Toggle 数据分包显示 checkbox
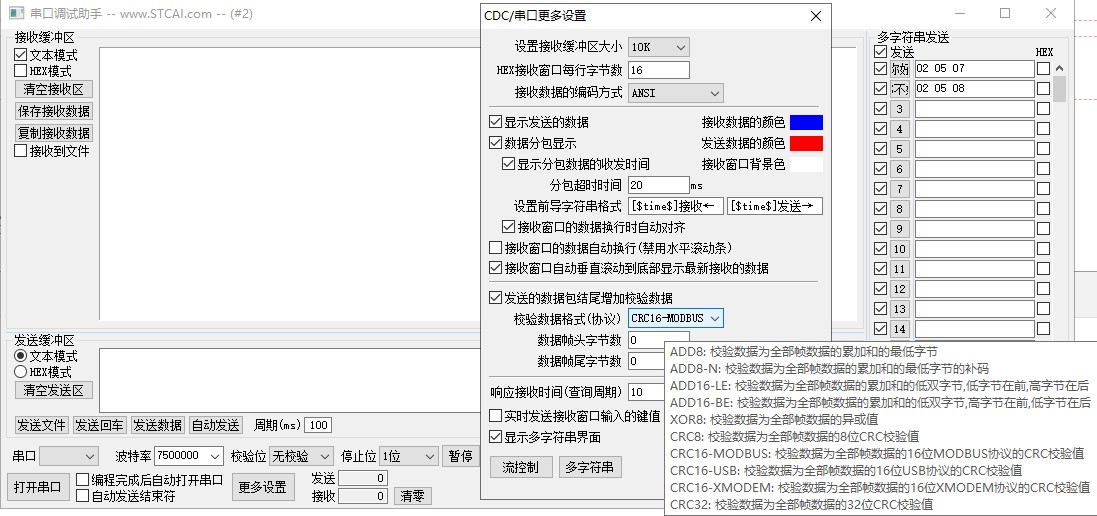Viewport: 1097px width, 516px height. coord(495,143)
